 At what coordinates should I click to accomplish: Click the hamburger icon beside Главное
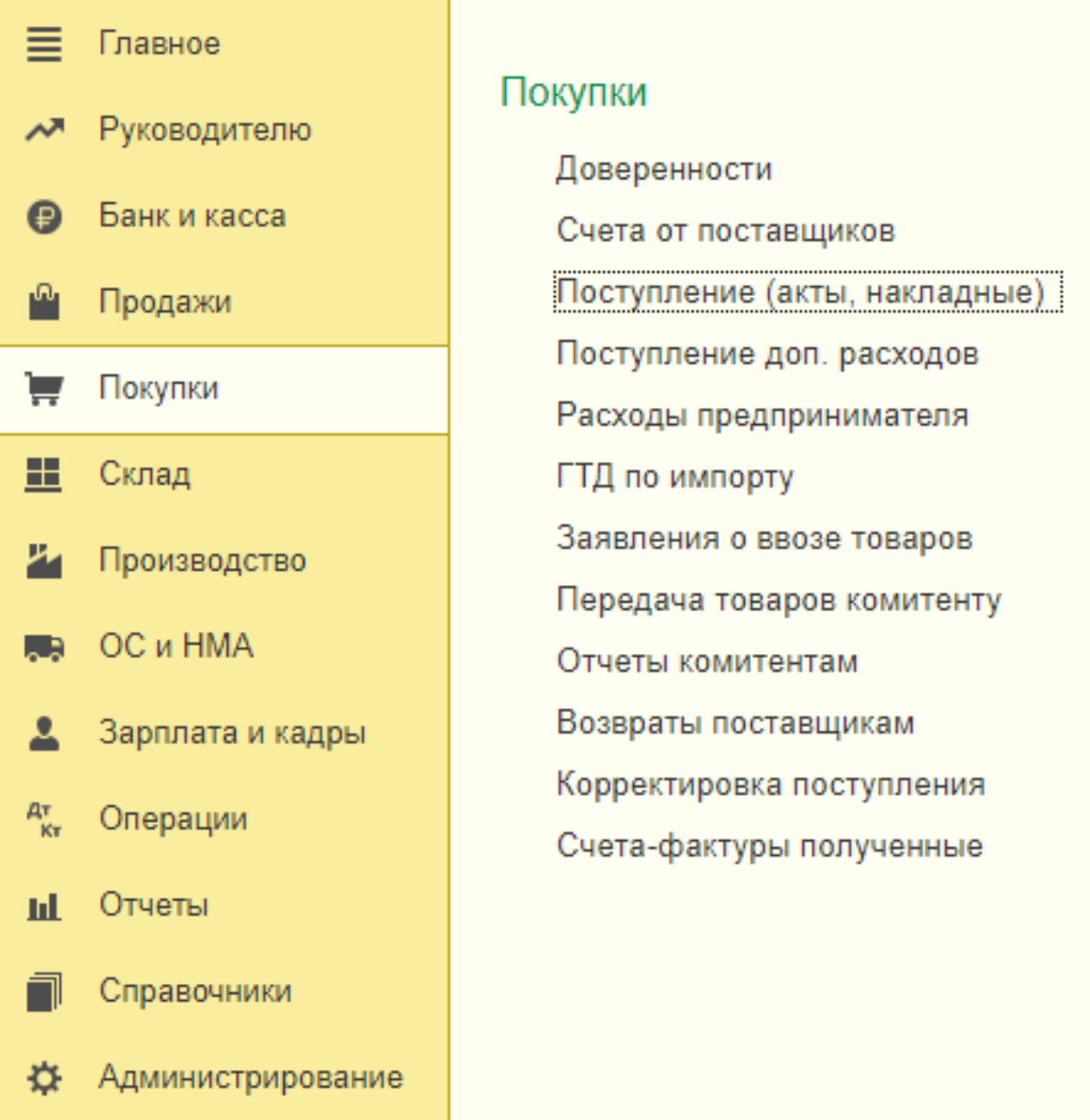pyautogui.click(x=45, y=44)
